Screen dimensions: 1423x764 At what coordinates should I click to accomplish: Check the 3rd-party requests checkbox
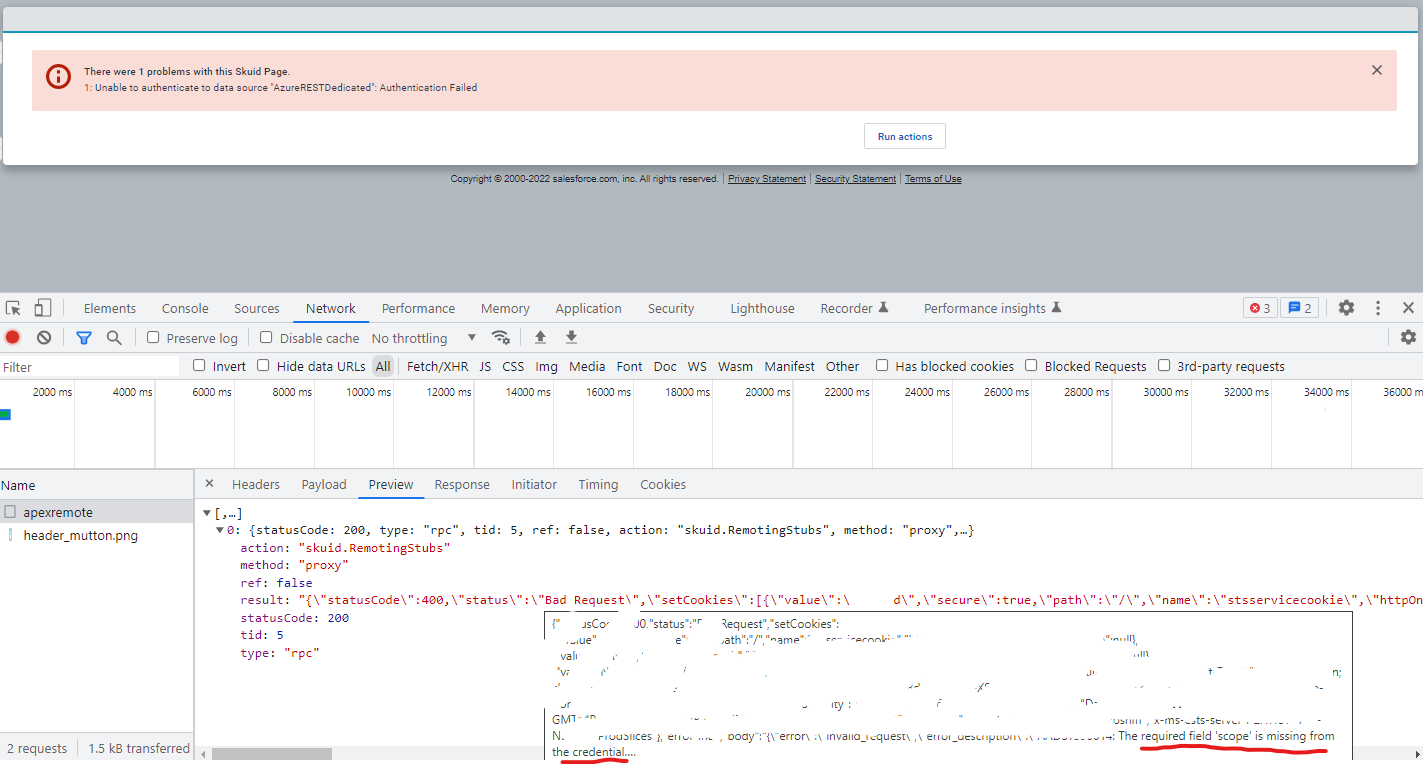click(x=1164, y=365)
